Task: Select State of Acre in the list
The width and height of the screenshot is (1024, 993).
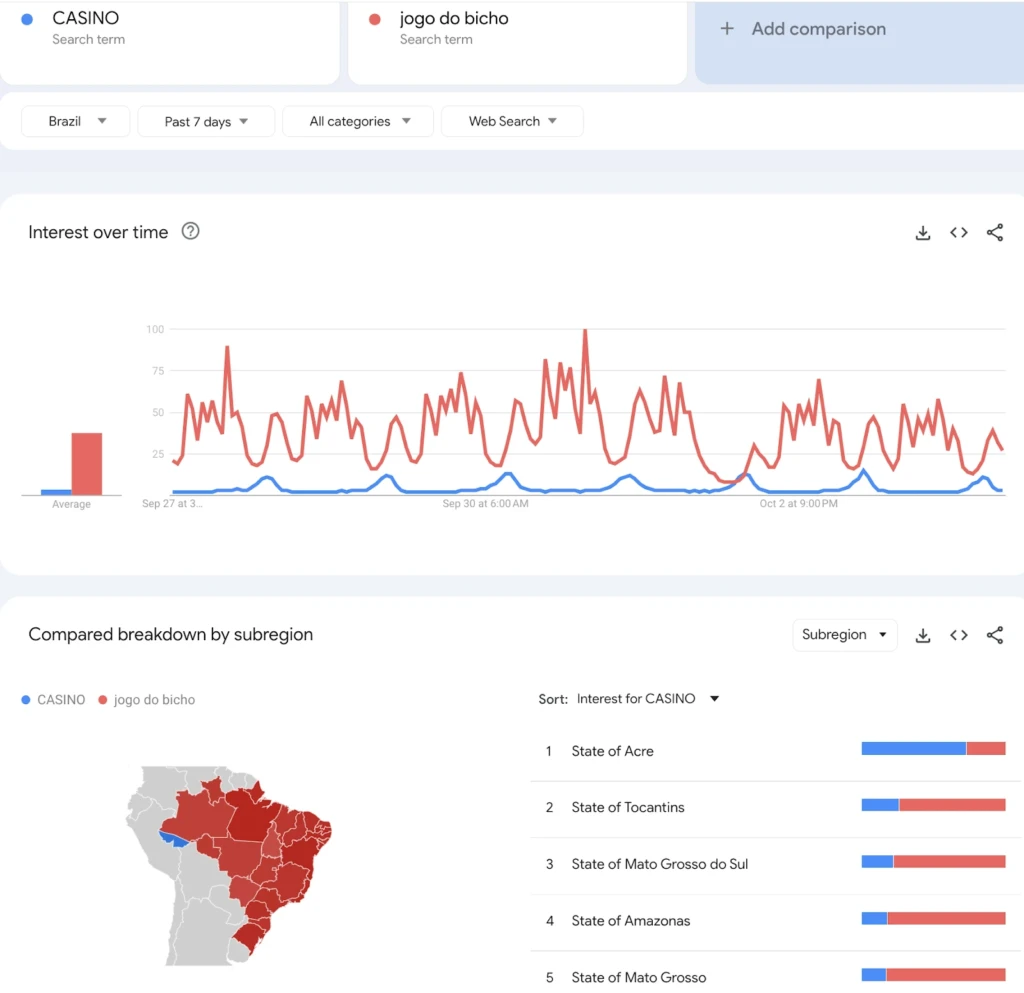Action: (x=775, y=751)
